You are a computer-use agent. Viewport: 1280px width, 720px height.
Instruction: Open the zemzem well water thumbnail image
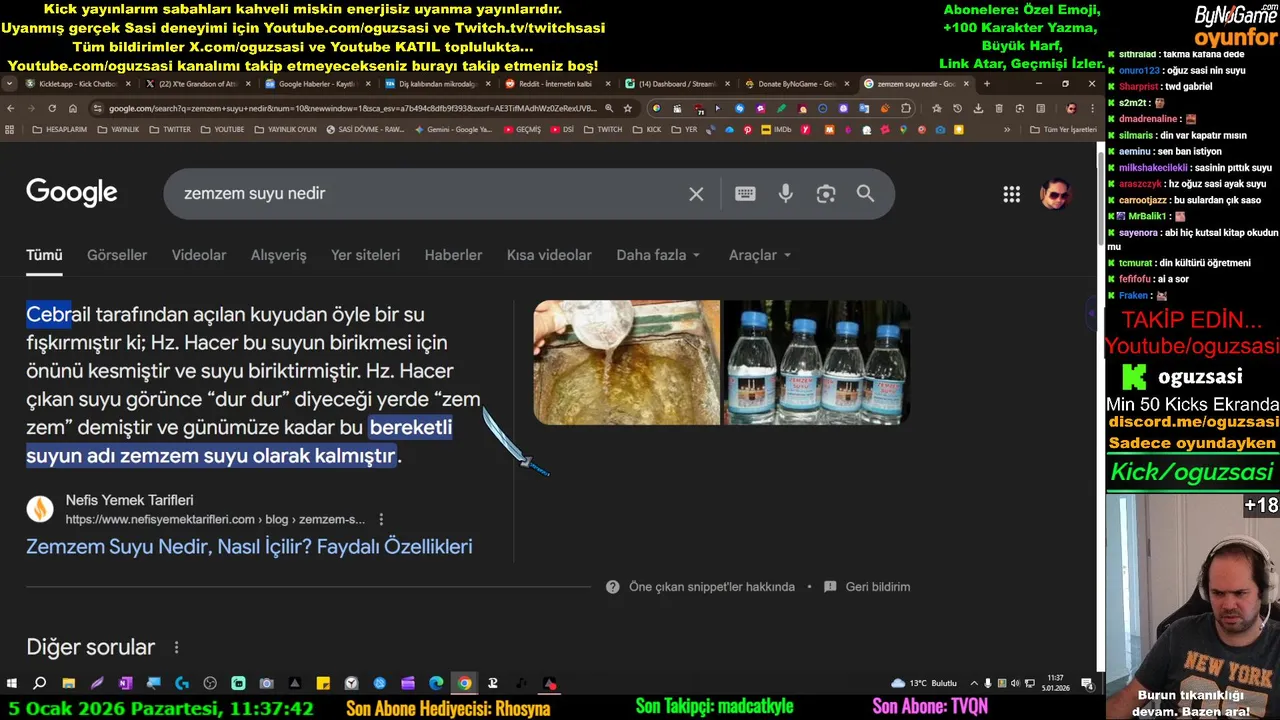click(627, 362)
